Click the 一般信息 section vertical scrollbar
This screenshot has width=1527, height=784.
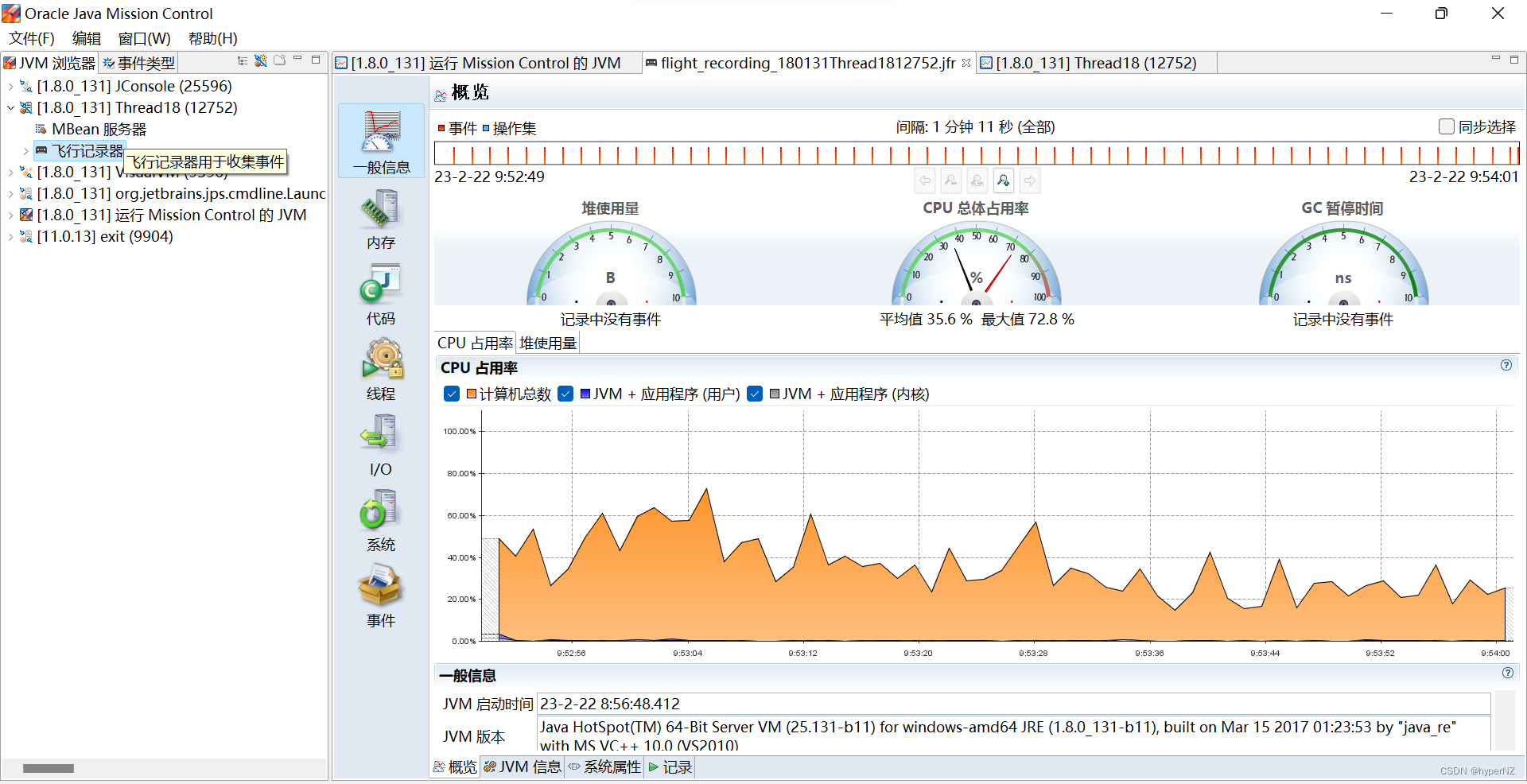click(1505, 720)
